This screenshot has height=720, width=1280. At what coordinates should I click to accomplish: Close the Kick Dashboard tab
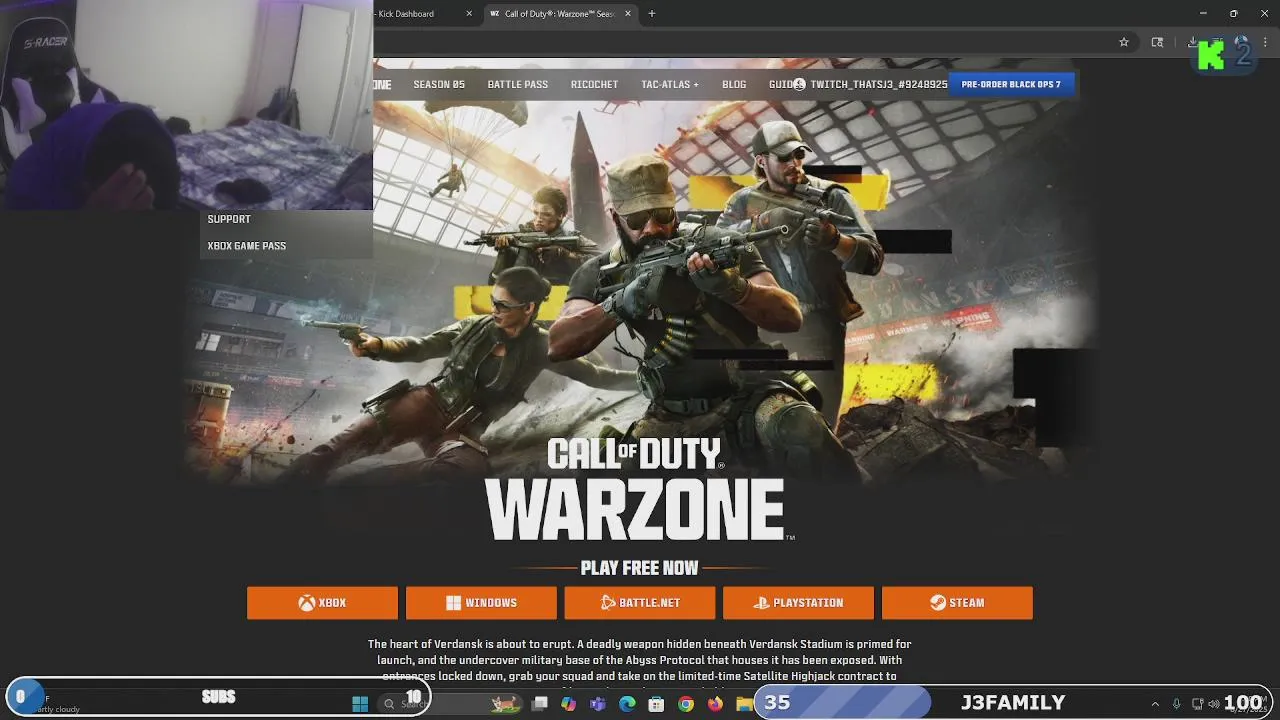tap(469, 14)
